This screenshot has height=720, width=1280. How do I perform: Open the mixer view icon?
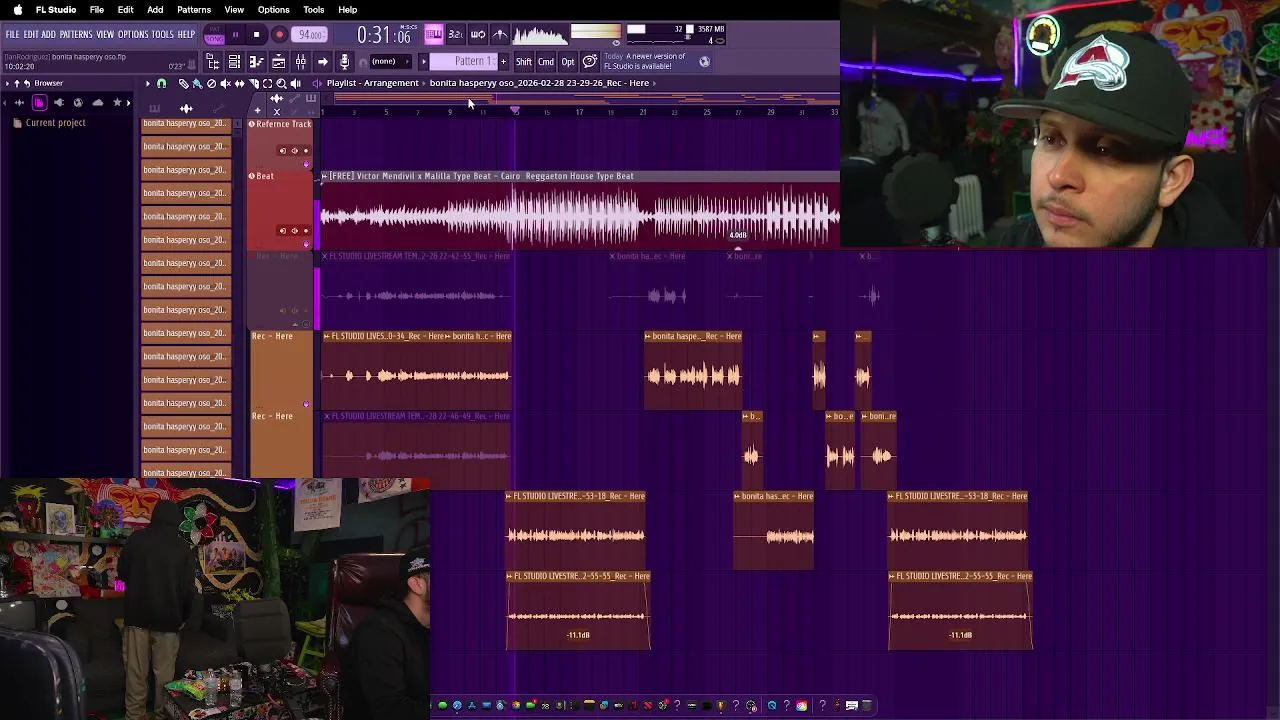(300, 62)
